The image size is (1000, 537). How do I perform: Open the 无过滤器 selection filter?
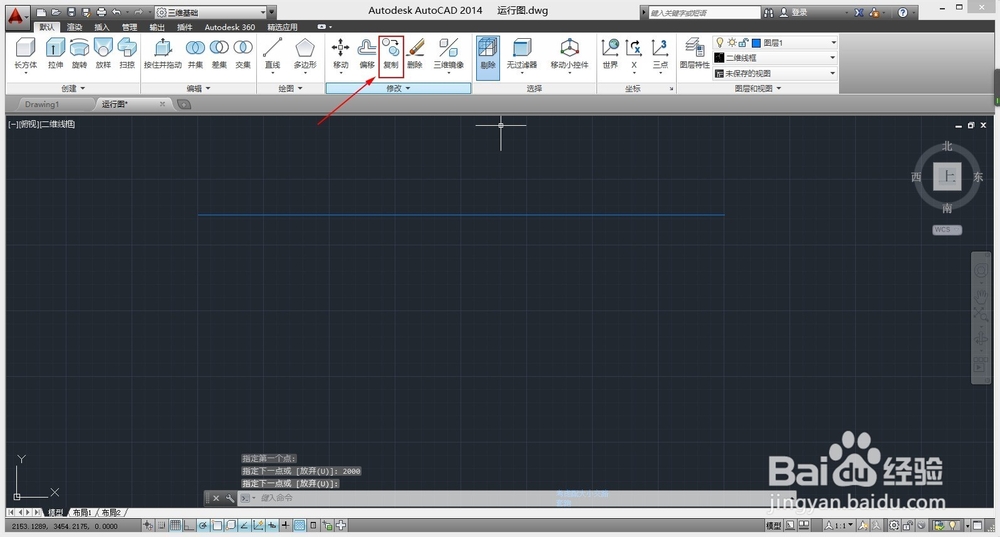[x=522, y=54]
